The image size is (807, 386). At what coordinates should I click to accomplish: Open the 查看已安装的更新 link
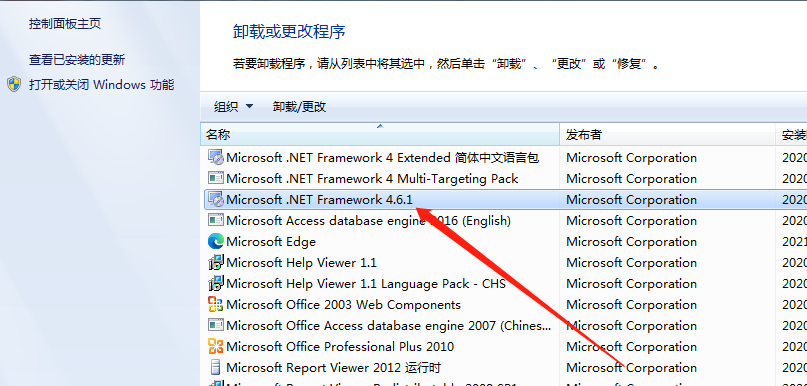[77, 60]
